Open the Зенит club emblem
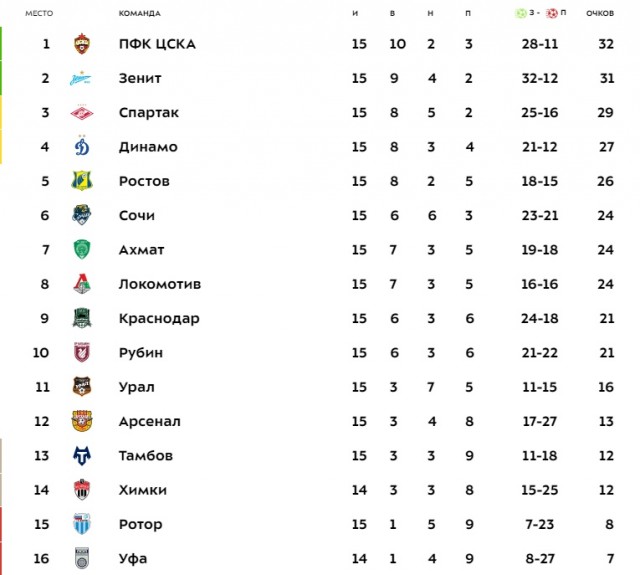Image resolution: width=640 pixels, height=575 pixels. click(x=80, y=78)
